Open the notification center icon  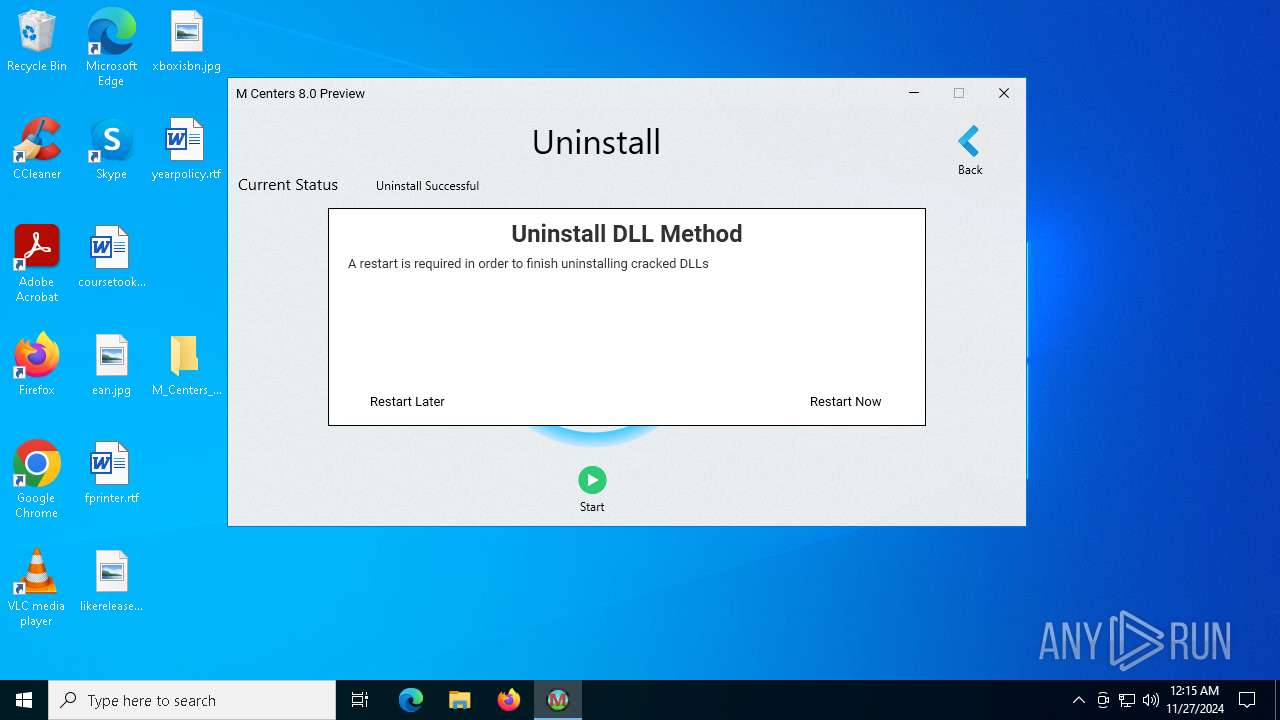point(1247,700)
